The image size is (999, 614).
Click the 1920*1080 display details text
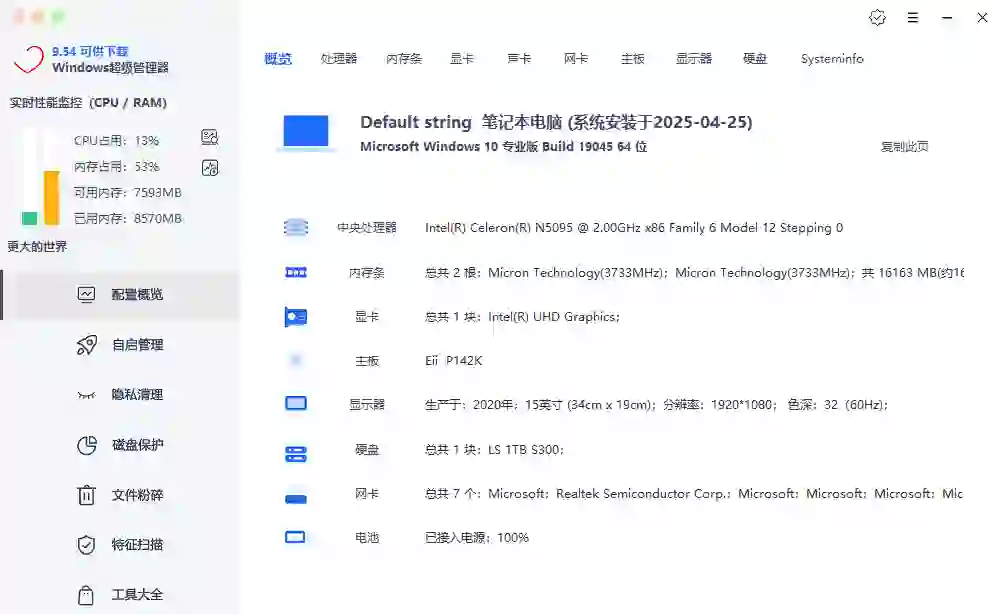coord(656,404)
